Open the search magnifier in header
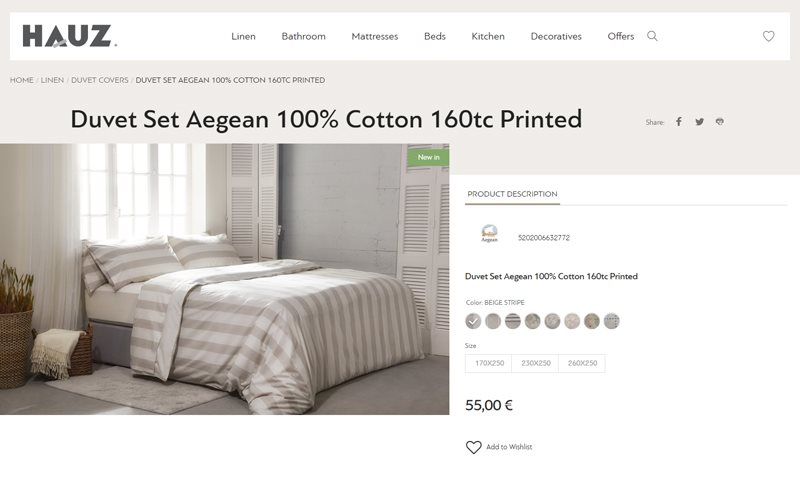 pyautogui.click(x=652, y=36)
